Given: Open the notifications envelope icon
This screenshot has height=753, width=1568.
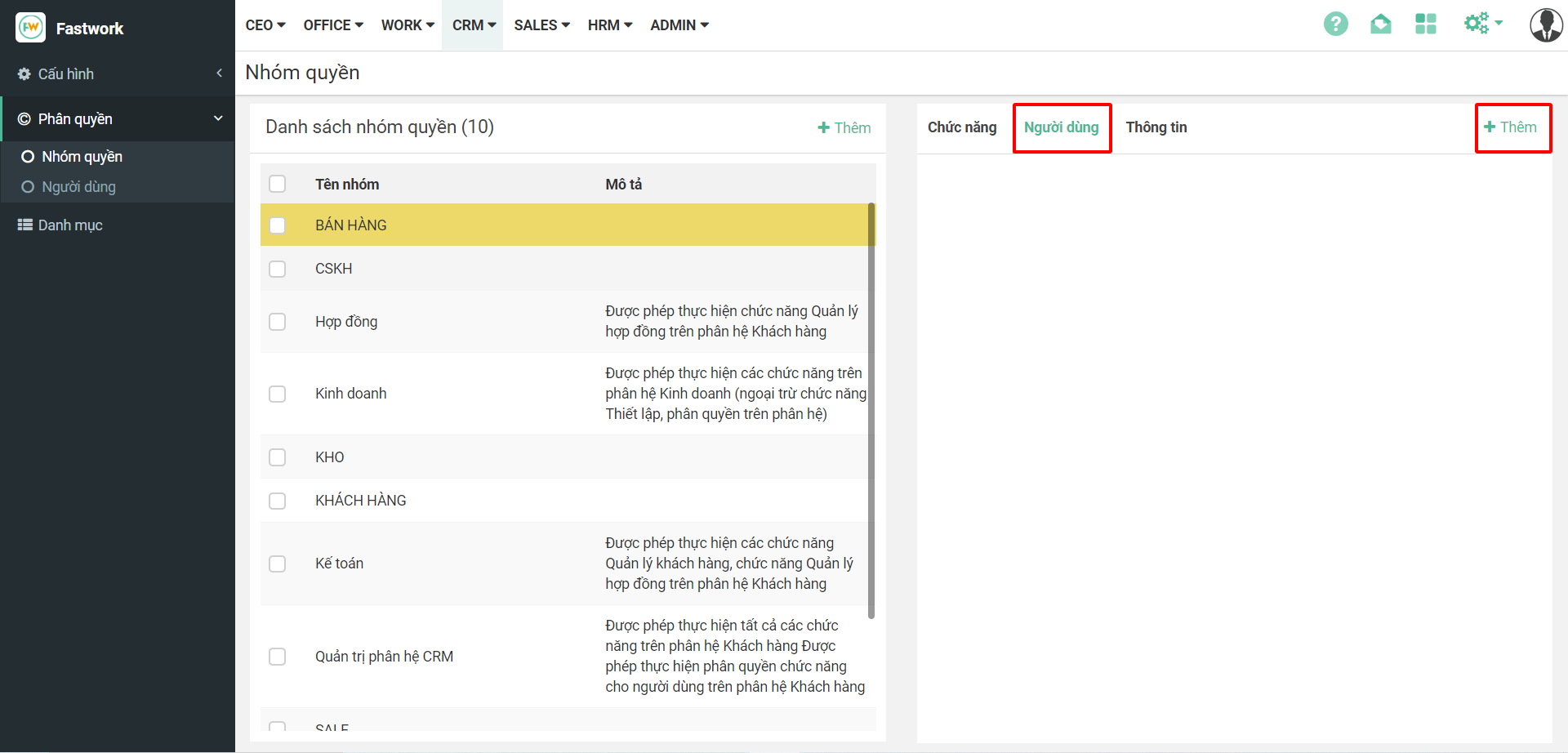Looking at the screenshot, I should tap(1380, 25).
